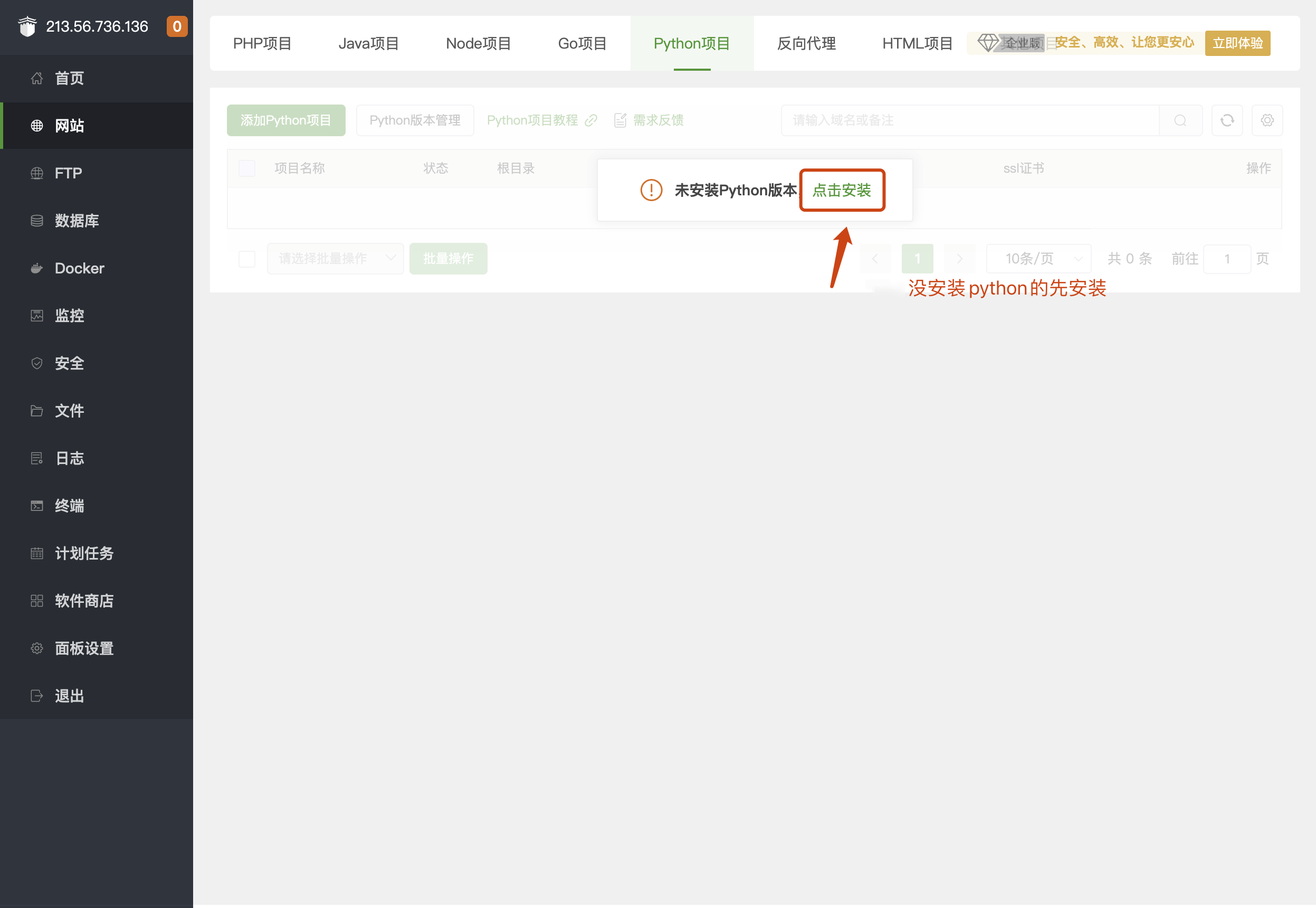
Task: Click the database stack icon
Action: (x=37, y=221)
